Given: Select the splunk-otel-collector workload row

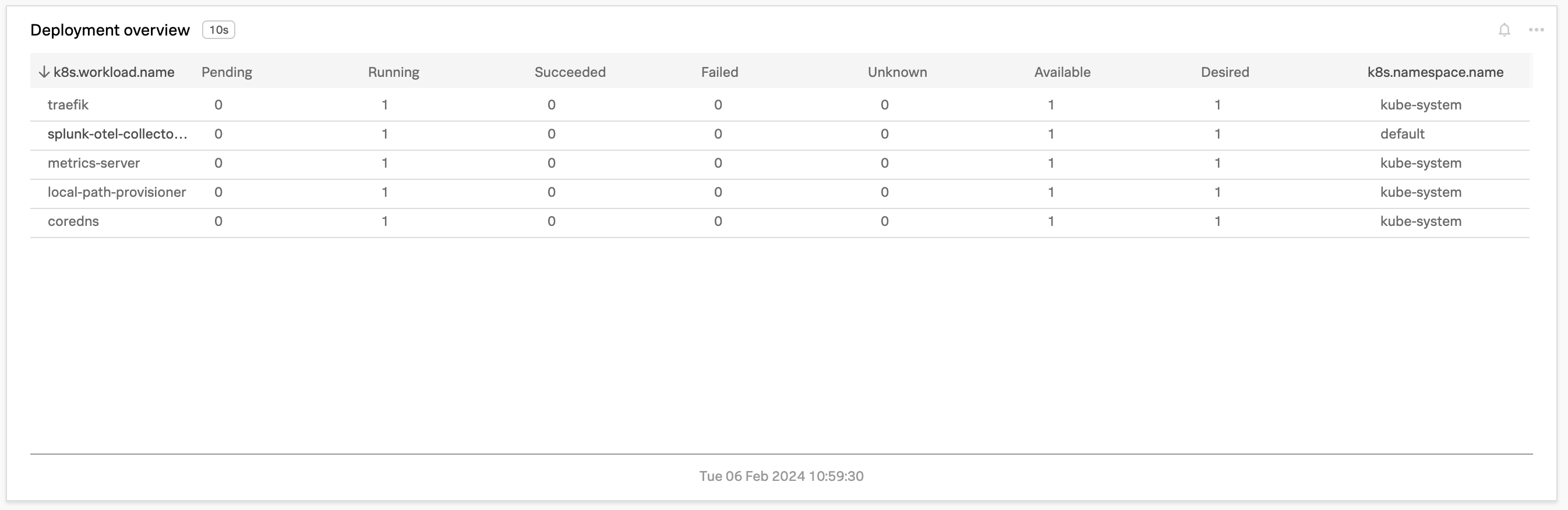Looking at the screenshot, I should pyautogui.click(x=118, y=134).
